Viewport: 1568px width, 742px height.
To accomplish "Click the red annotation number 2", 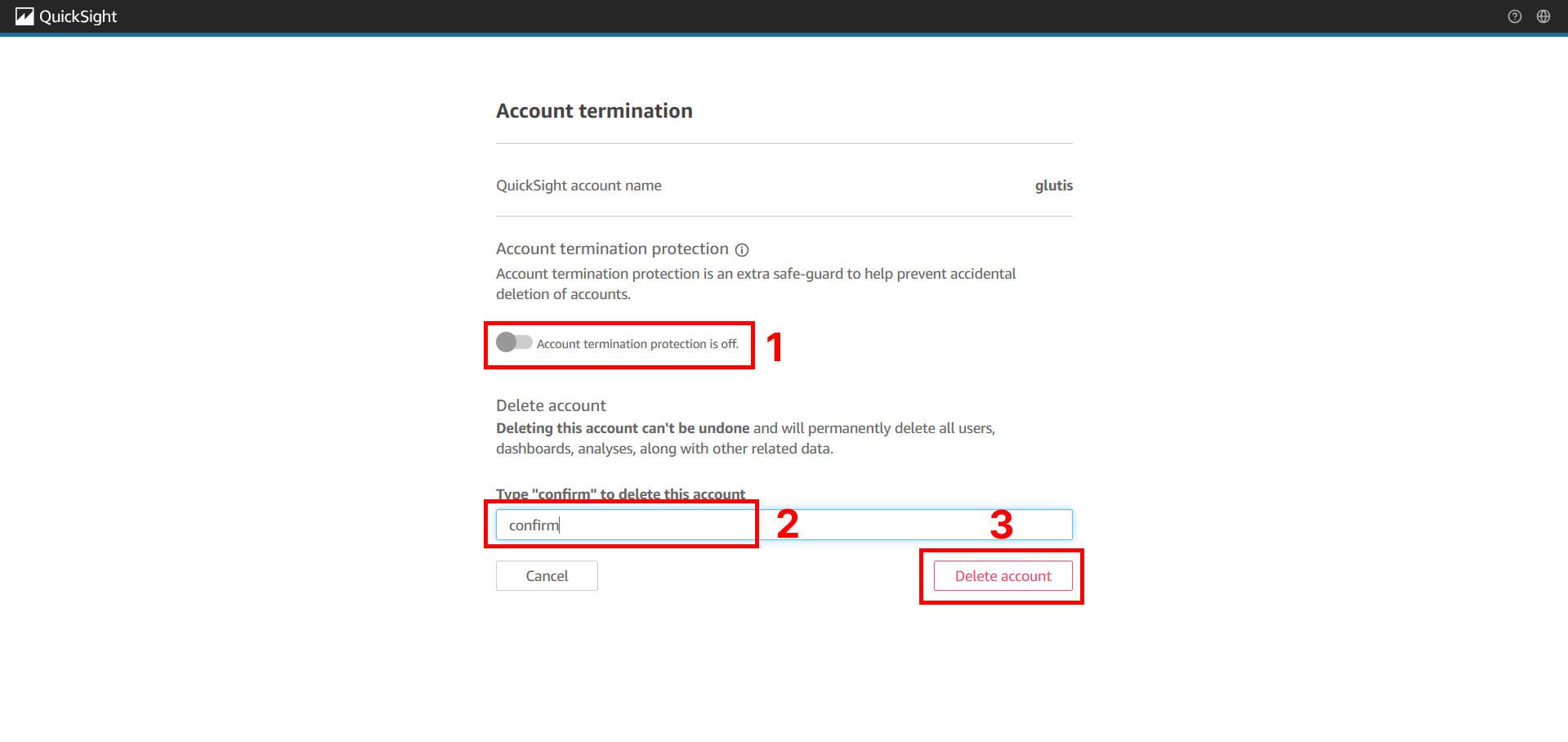I will tap(787, 524).
